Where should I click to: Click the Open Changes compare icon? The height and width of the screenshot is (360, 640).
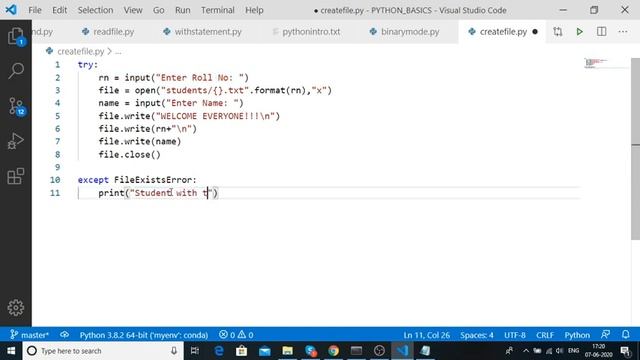click(558, 31)
